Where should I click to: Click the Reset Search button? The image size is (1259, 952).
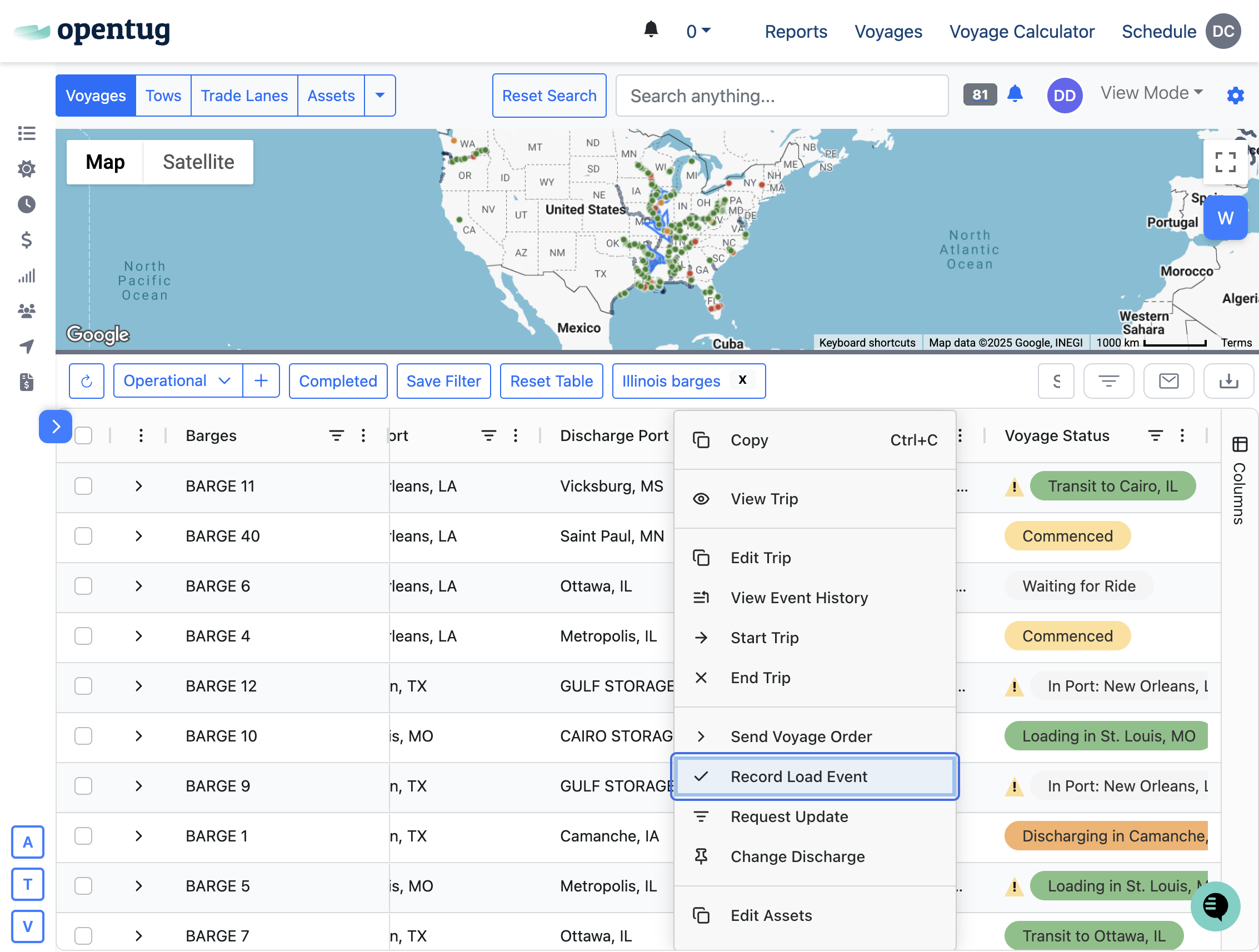[549, 96]
